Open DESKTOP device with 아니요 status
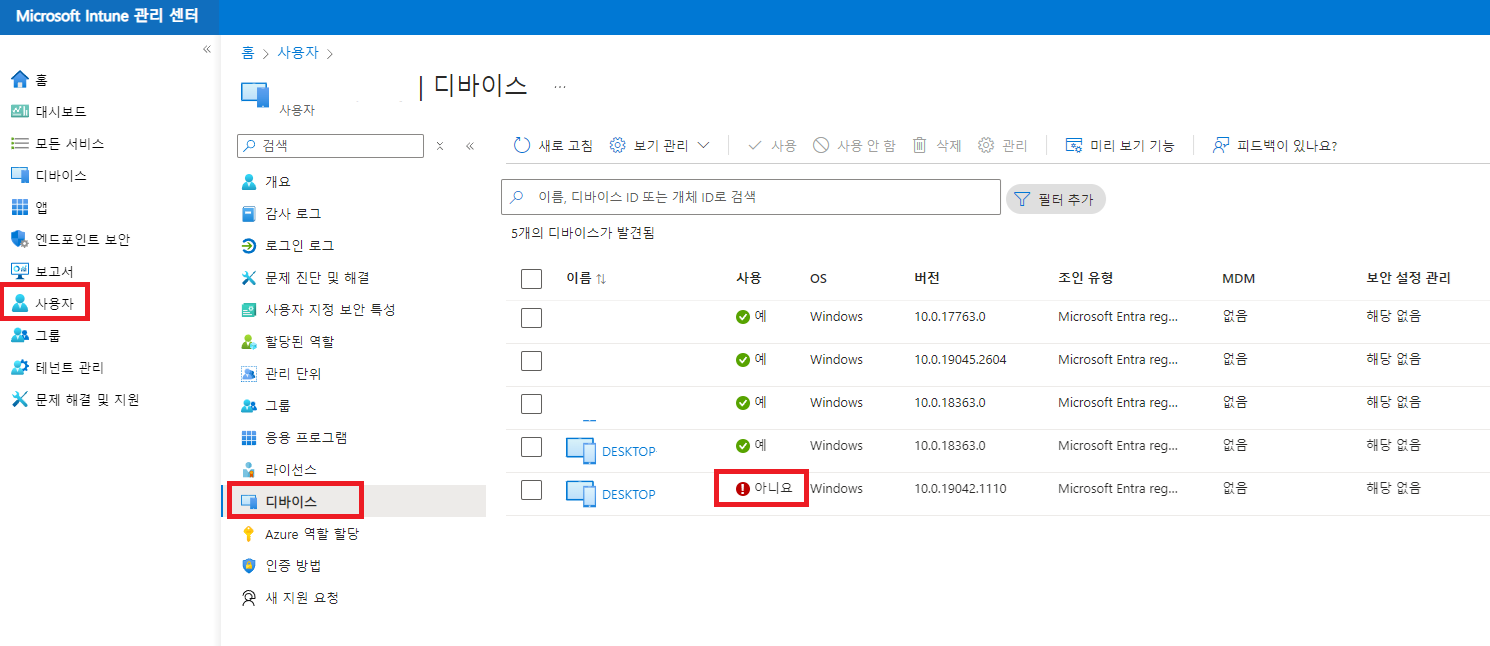Image resolution: width=1490 pixels, height=646 pixels. pos(628,495)
